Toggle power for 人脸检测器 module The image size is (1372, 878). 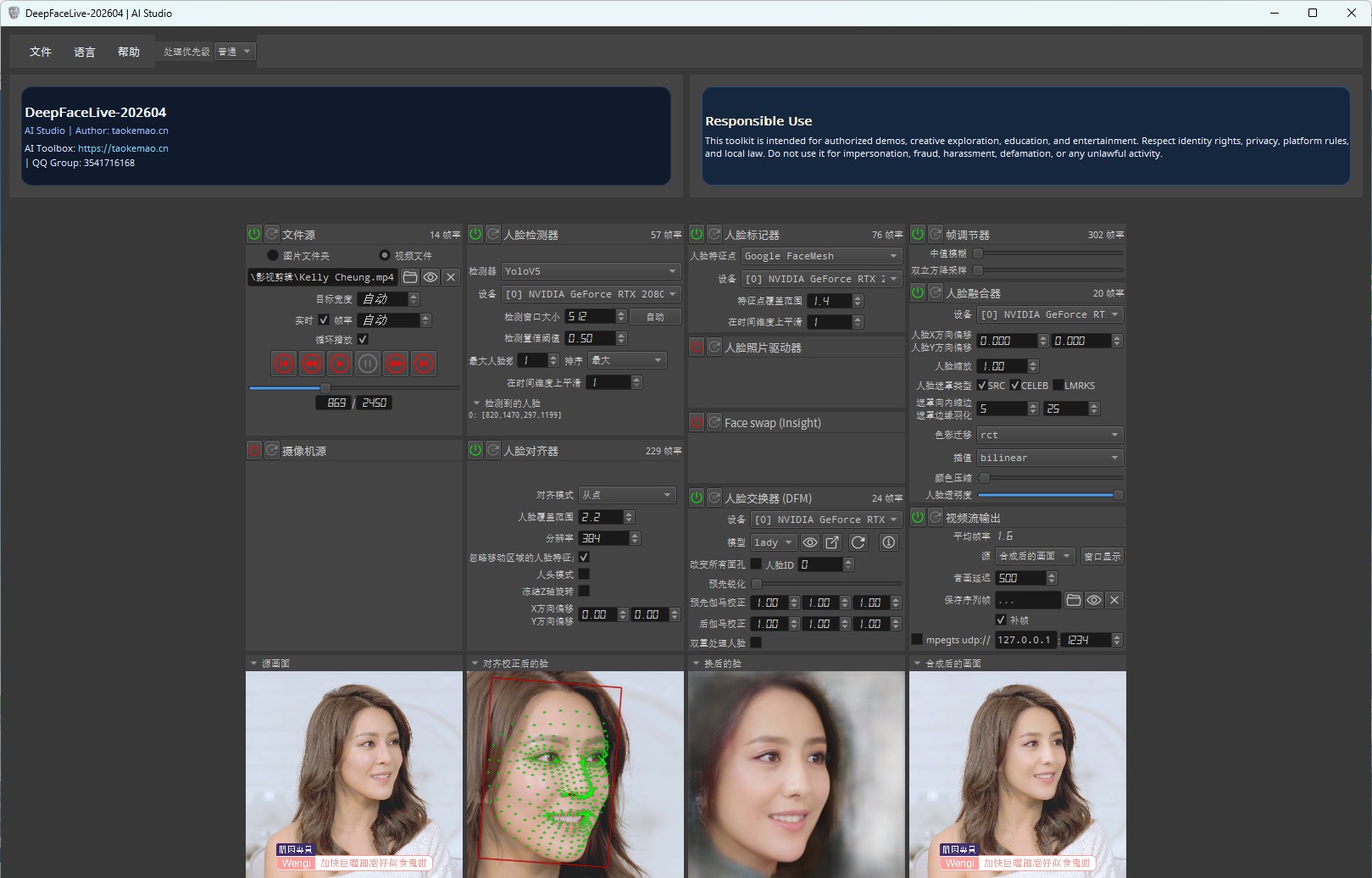point(475,234)
